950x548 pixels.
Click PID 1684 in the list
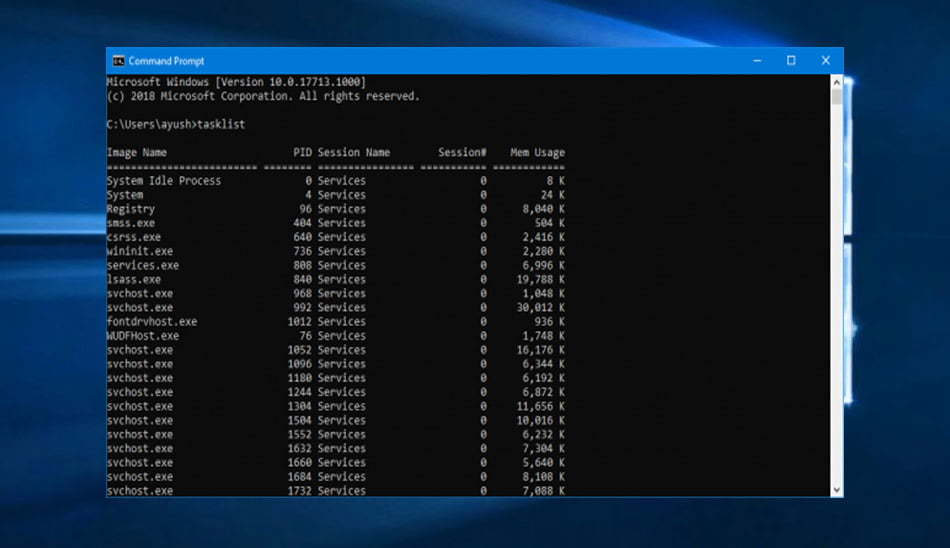tap(299, 476)
